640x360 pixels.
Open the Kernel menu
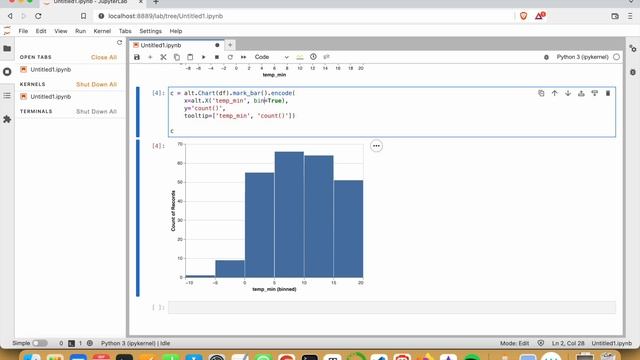pyautogui.click(x=102, y=31)
